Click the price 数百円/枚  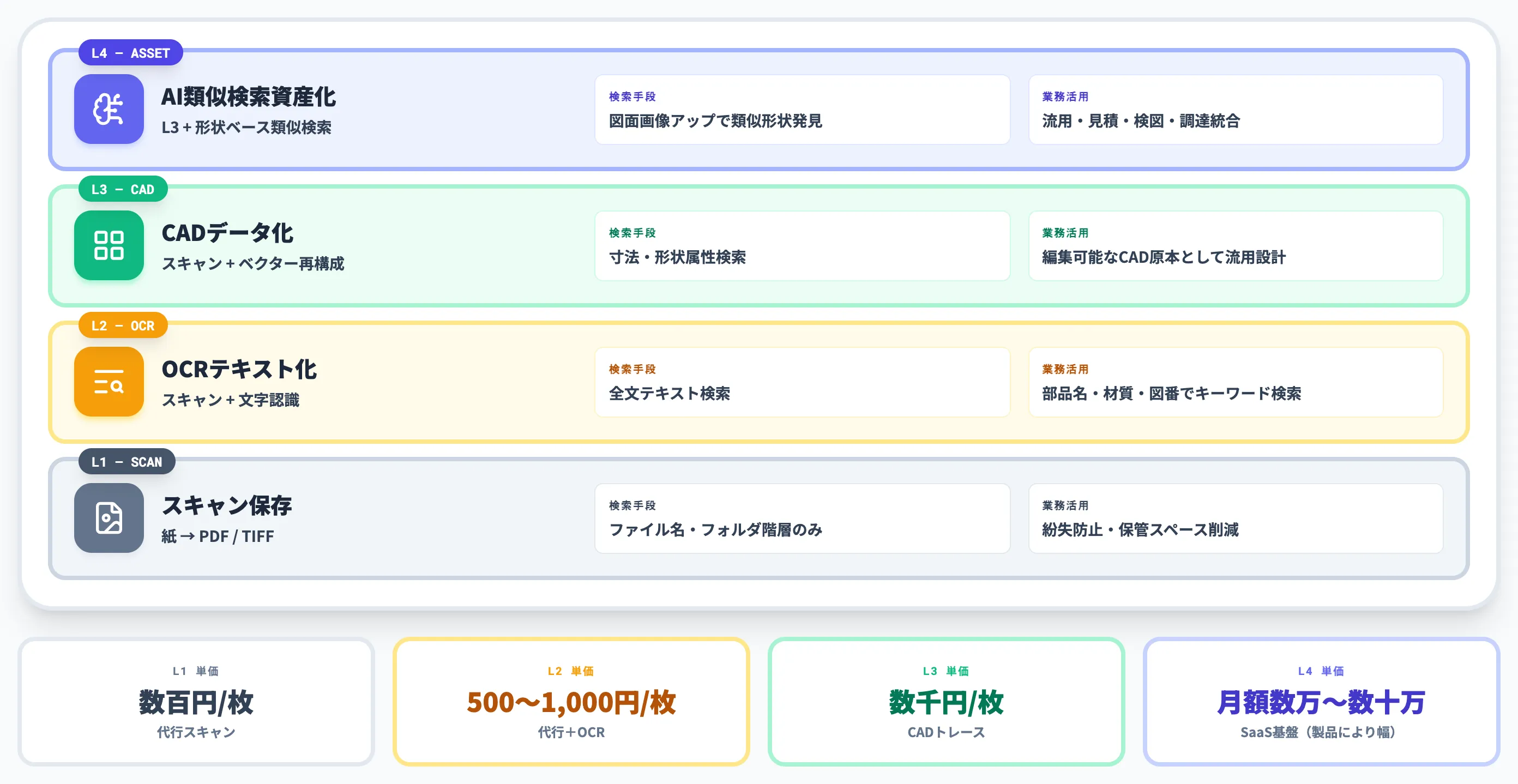[196, 702]
